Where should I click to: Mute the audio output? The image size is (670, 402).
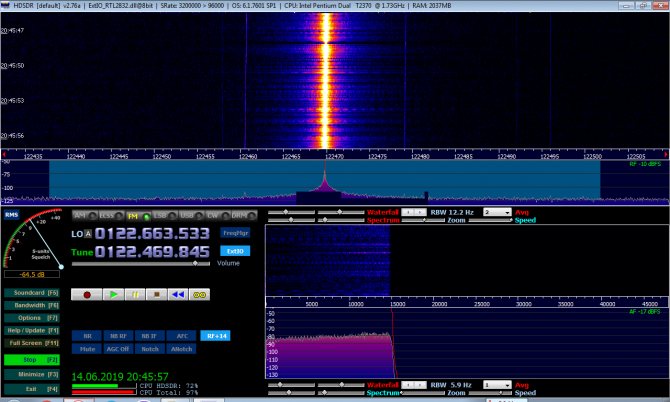(x=87, y=349)
